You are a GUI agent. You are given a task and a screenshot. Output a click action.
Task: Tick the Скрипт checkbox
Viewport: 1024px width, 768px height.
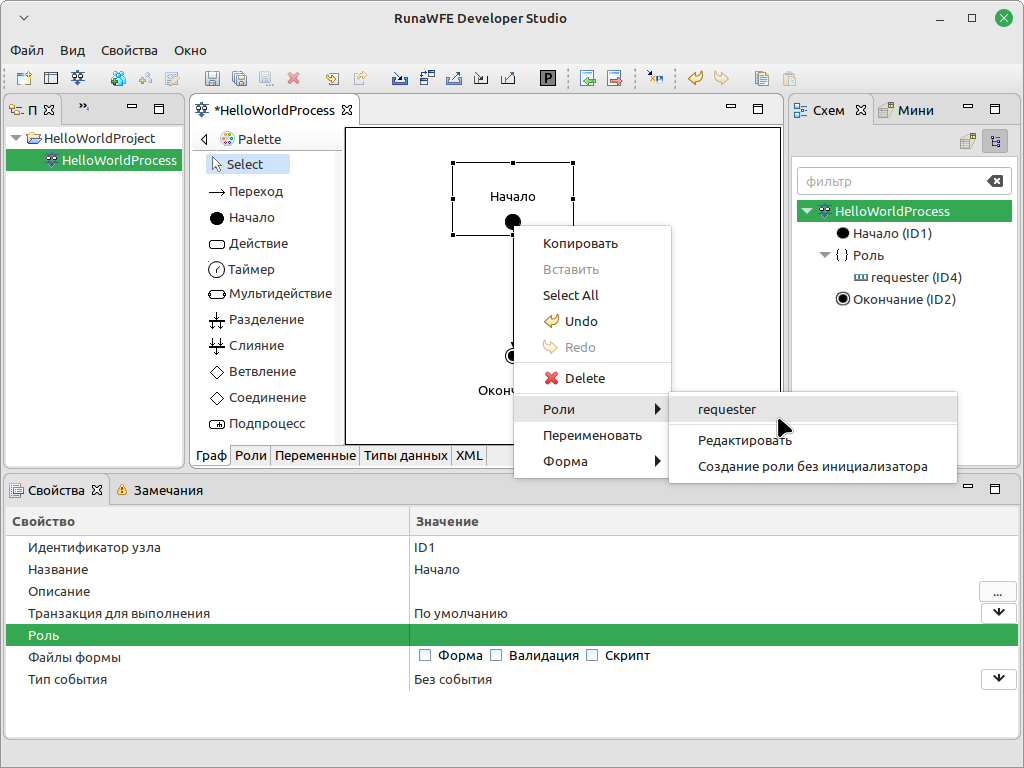pyautogui.click(x=592, y=655)
